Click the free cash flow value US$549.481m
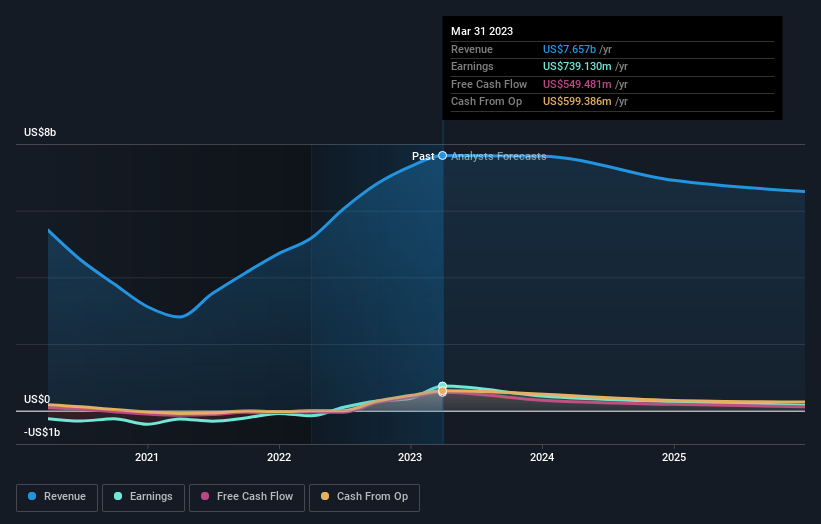 577,84
